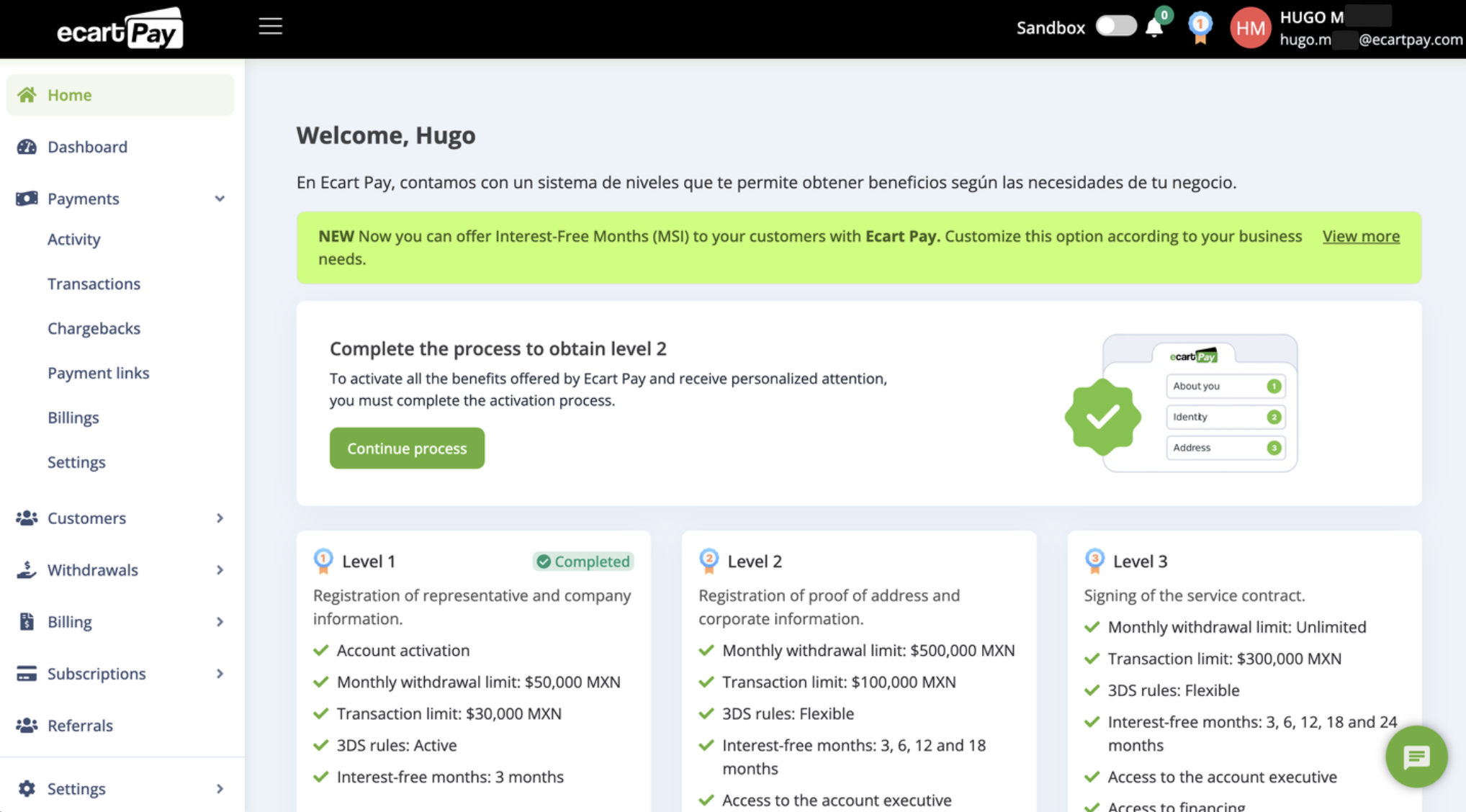Click the Level 2 medal icon
Screen dimensions: 1466x812
[x=709, y=561]
